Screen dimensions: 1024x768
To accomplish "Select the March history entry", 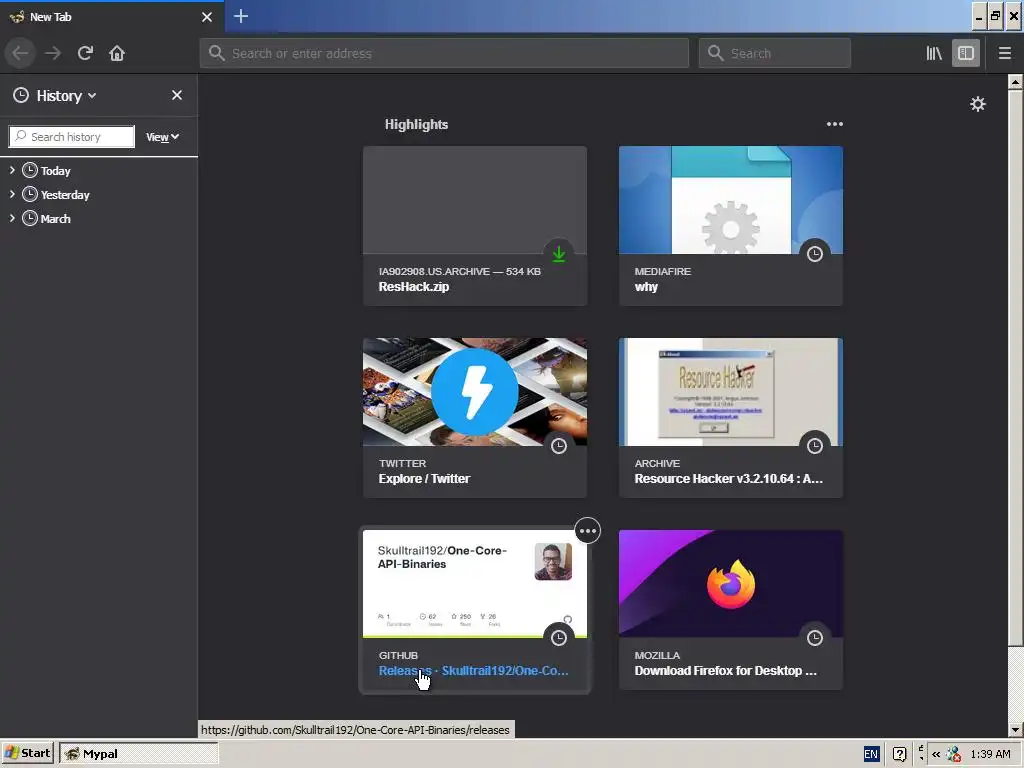I will pos(56,219).
